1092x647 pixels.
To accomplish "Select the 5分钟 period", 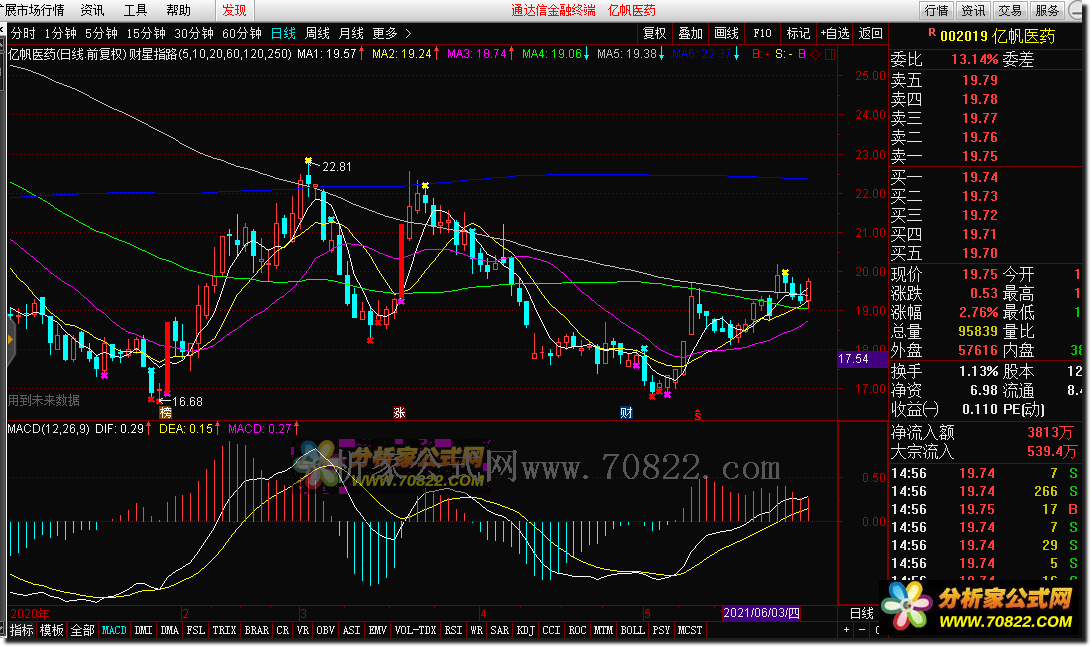I will click(102, 33).
